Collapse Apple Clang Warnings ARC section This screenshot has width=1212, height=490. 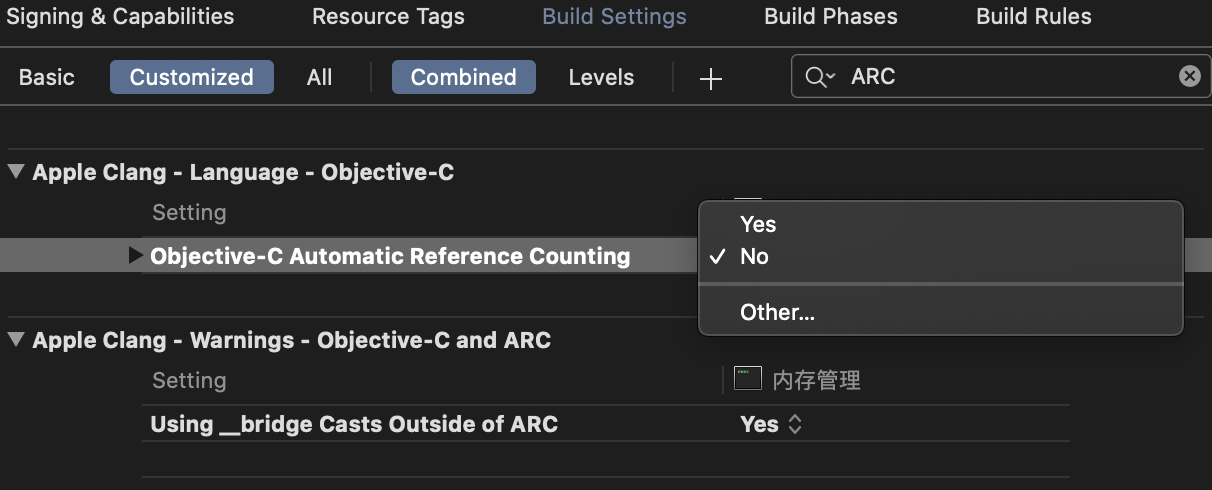coord(15,340)
